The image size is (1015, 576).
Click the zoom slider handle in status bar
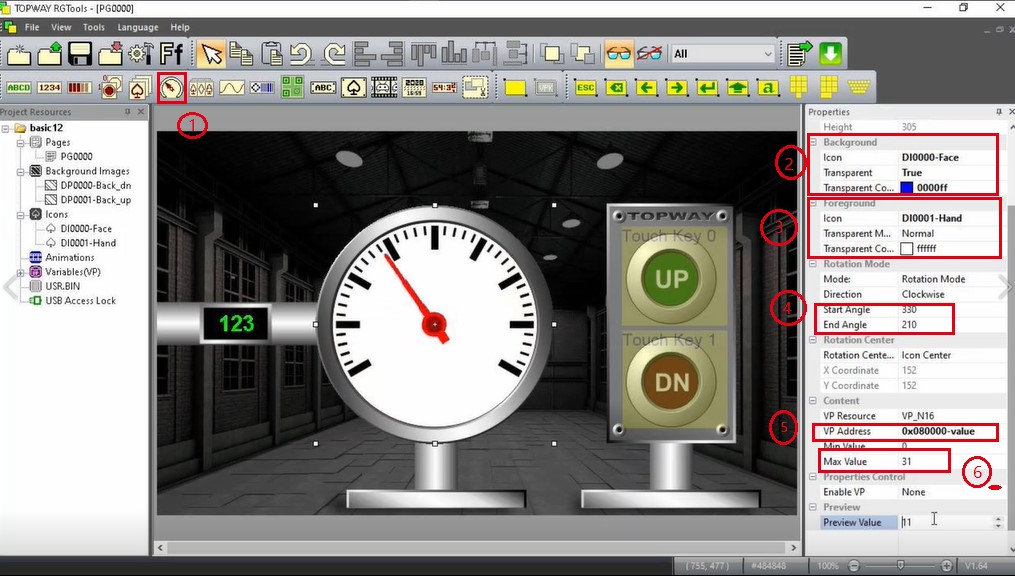[900, 566]
